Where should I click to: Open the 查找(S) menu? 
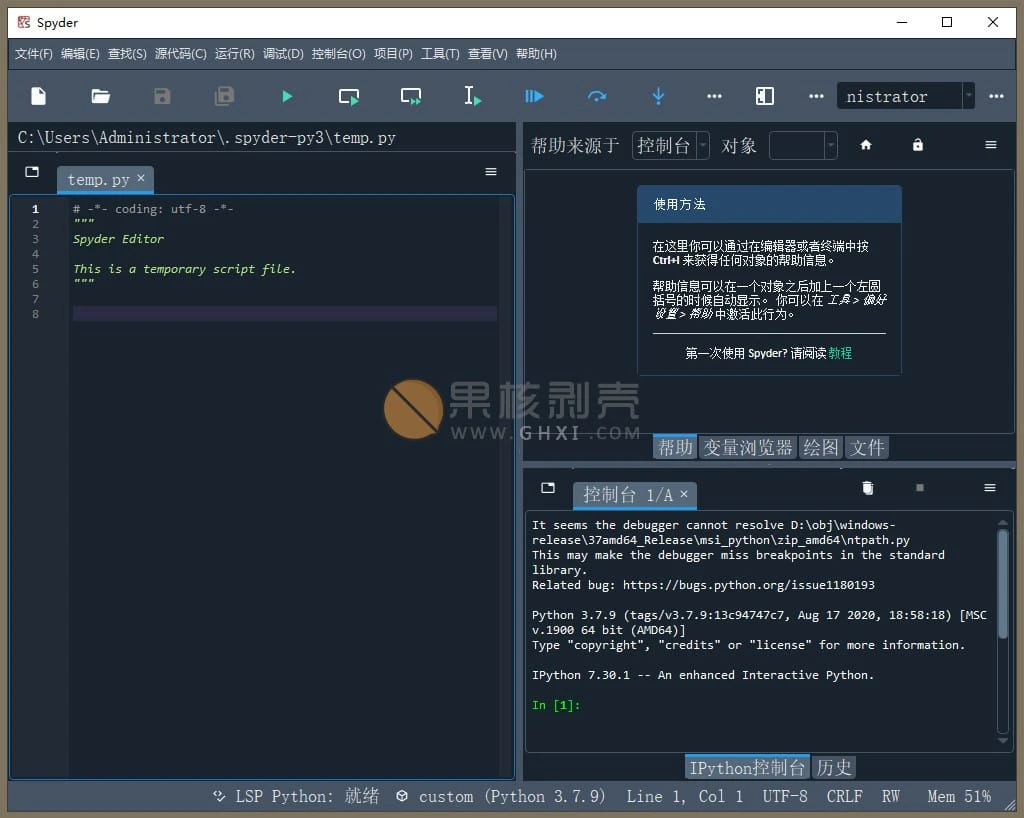pyautogui.click(x=127, y=54)
